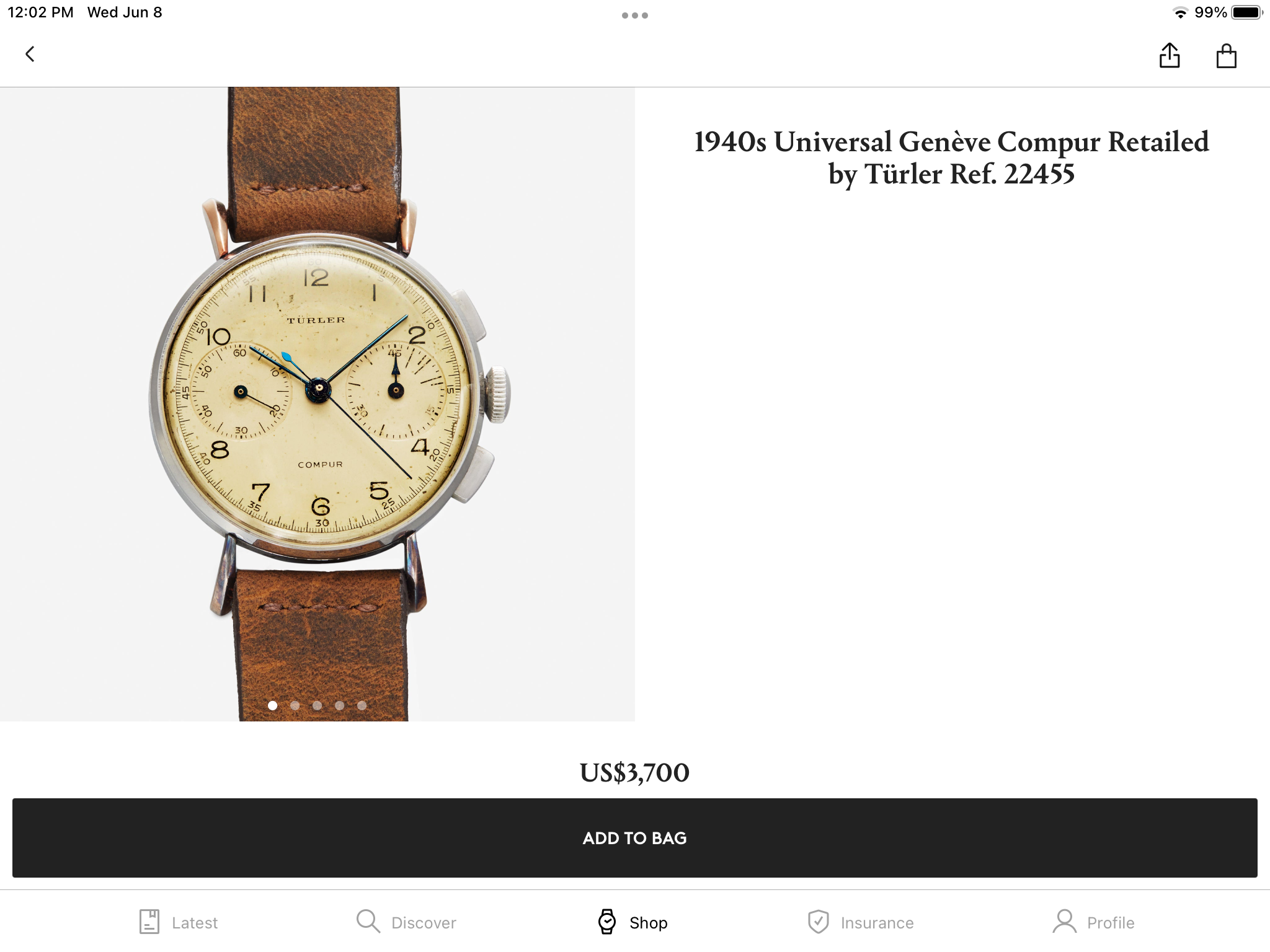The image size is (1270, 952).
Task: Tap the Insurance shield icon
Action: tap(818, 922)
